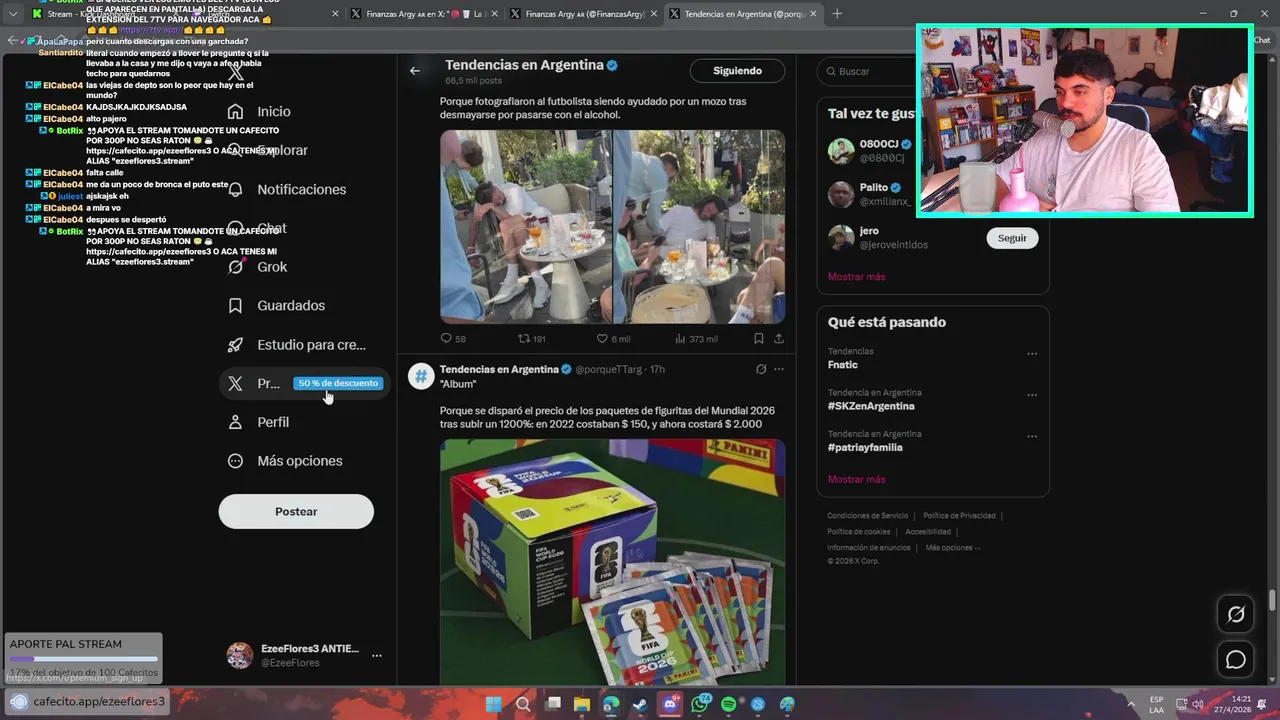This screenshot has width=1280, height=720.
Task: Go to Inicio in the X sidebar
Action: pyautogui.click(x=259, y=112)
